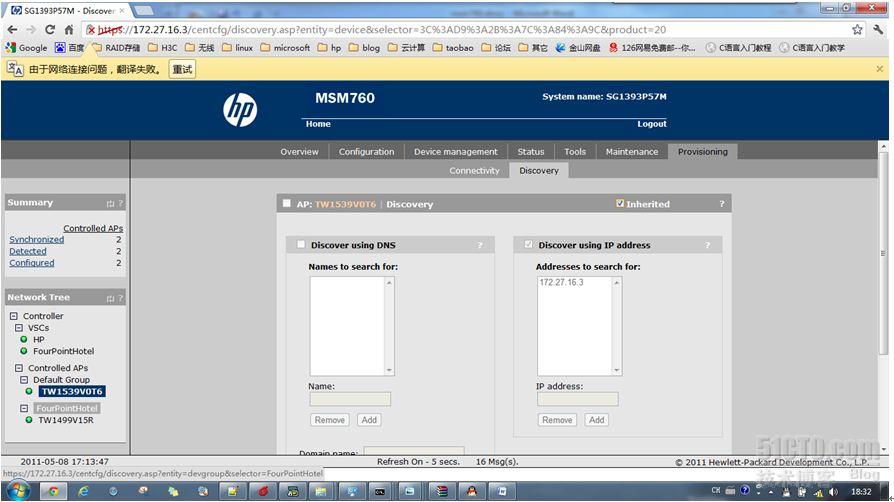Select 172.27.16.3 in addresses list
Viewport: 894px width, 502px height.
[562, 282]
